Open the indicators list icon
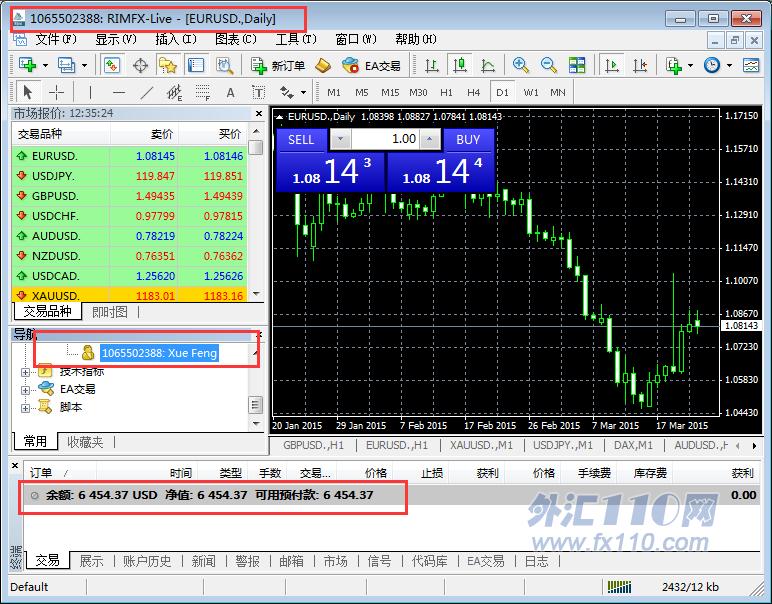Viewport: 772px width, 604px height. 674,65
